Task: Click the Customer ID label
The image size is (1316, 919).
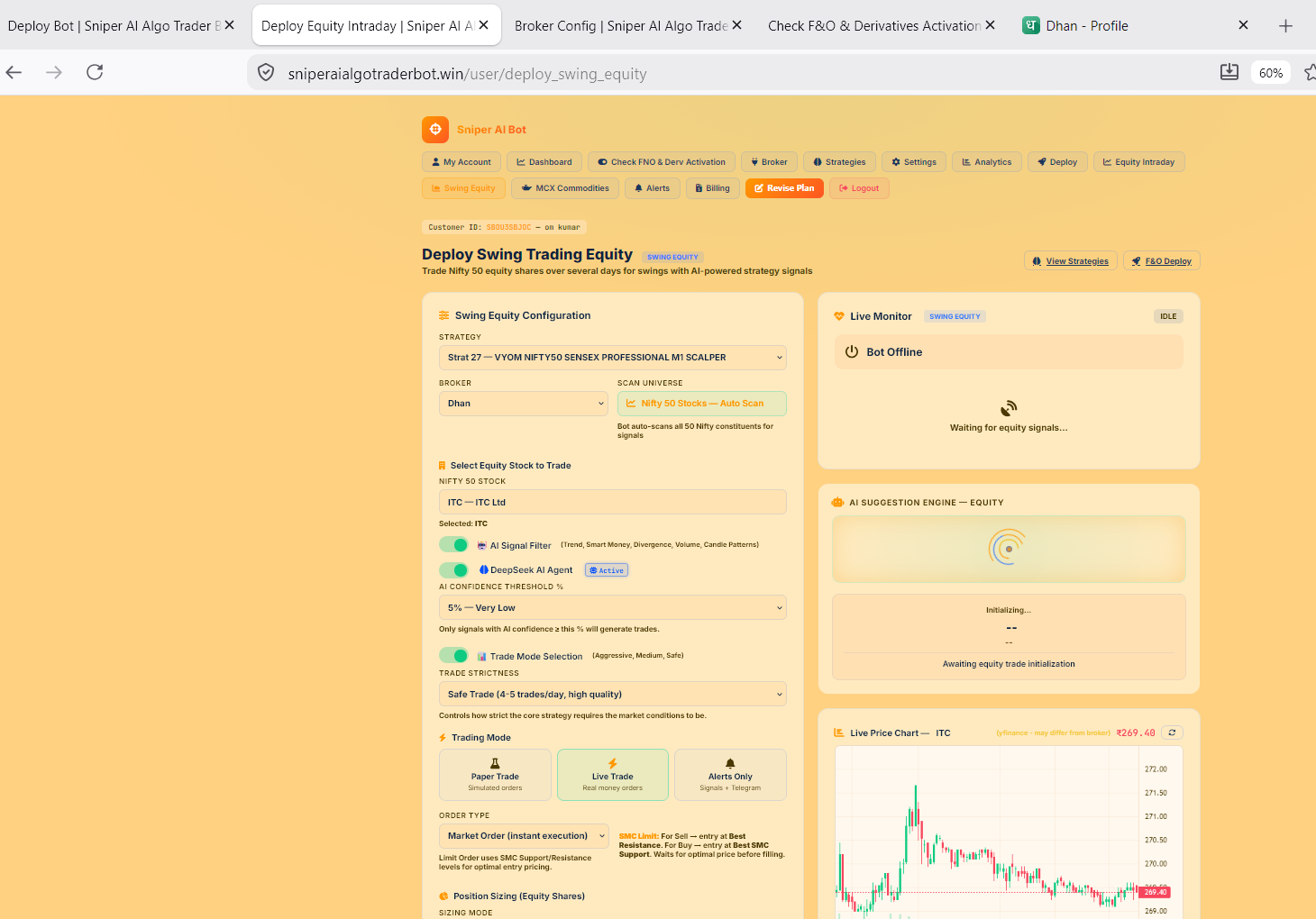Action: click(x=504, y=227)
